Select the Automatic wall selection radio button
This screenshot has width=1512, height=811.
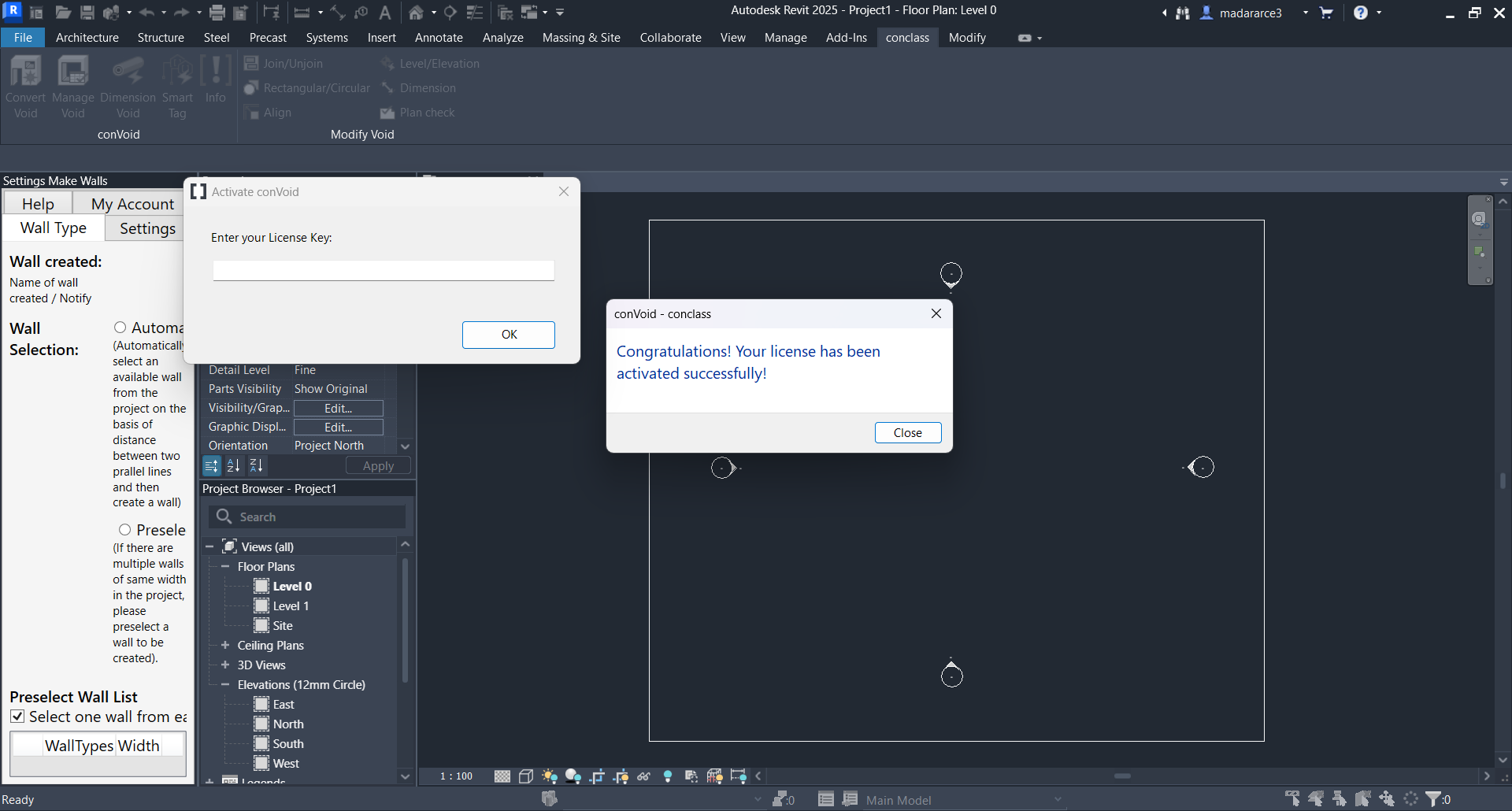tap(120, 328)
